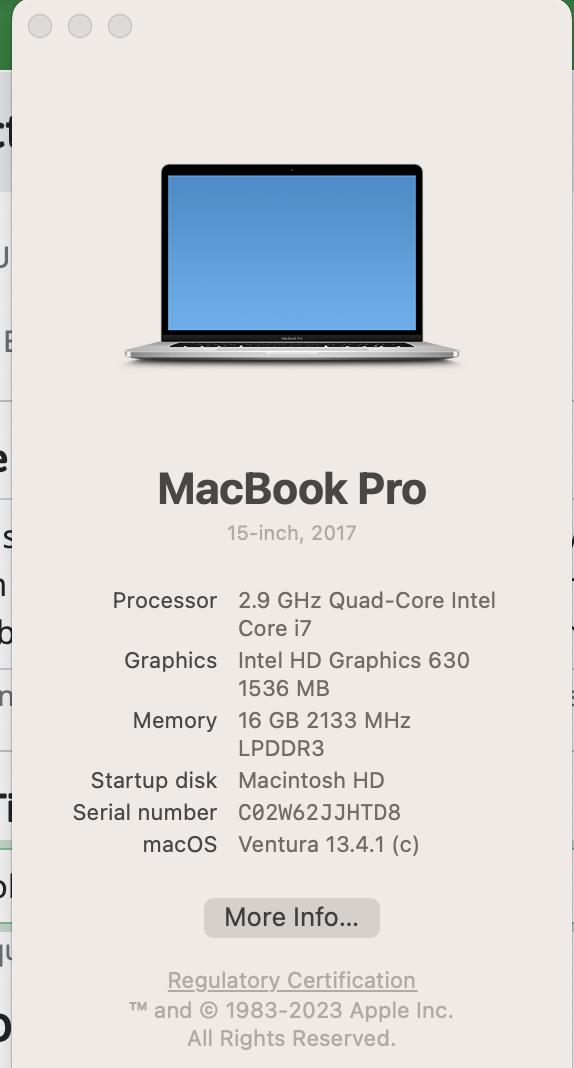Click the middle minimize window button
The height and width of the screenshot is (1068, 574).
point(80,26)
